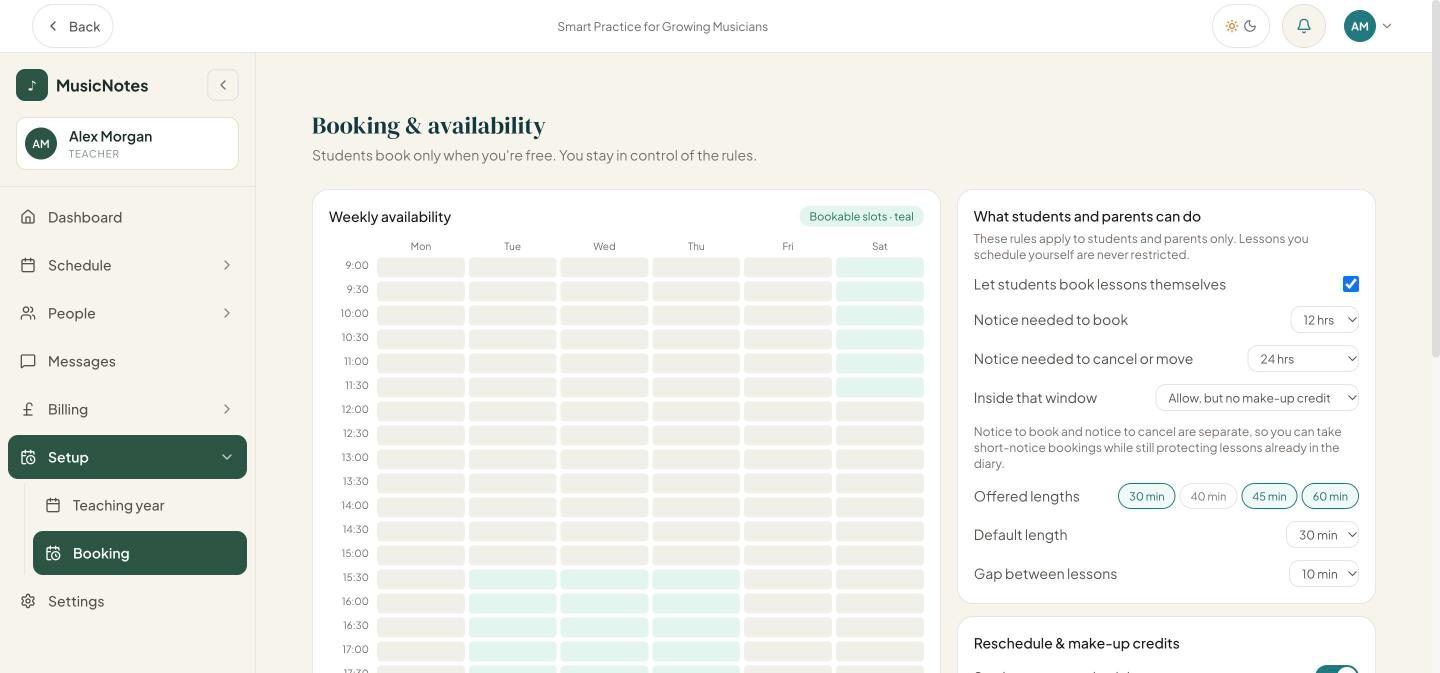The width and height of the screenshot is (1440, 673).
Task: Toggle Saturday 9:00 availability slot
Action: tap(880, 267)
